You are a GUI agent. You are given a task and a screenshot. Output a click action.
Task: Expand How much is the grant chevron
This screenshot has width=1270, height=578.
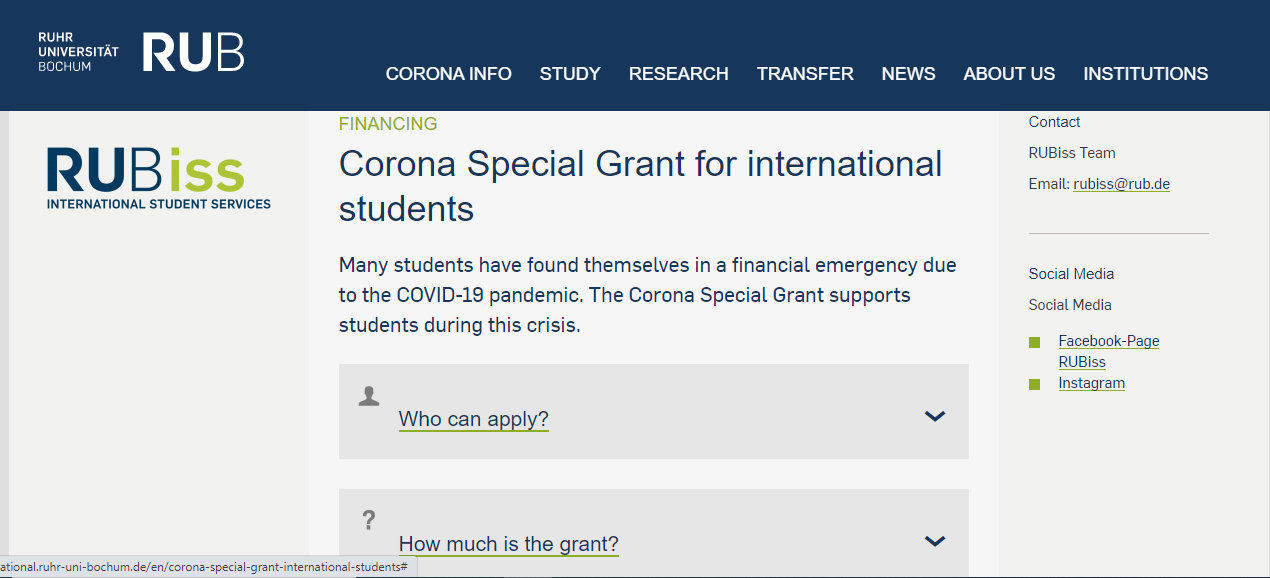point(935,541)
